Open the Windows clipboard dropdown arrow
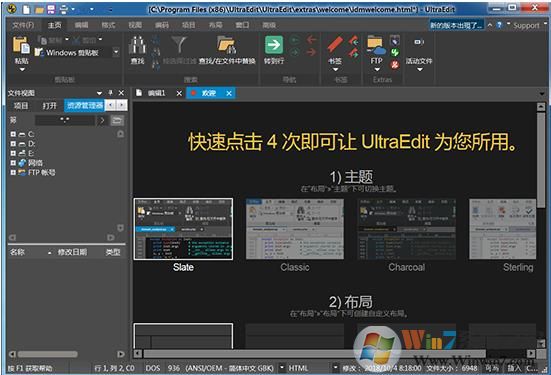The image size is (551, 375). pos(116,52)
